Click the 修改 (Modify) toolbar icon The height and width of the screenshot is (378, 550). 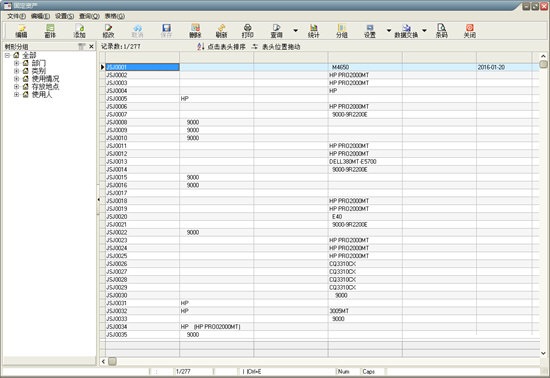tap(108, 31)
